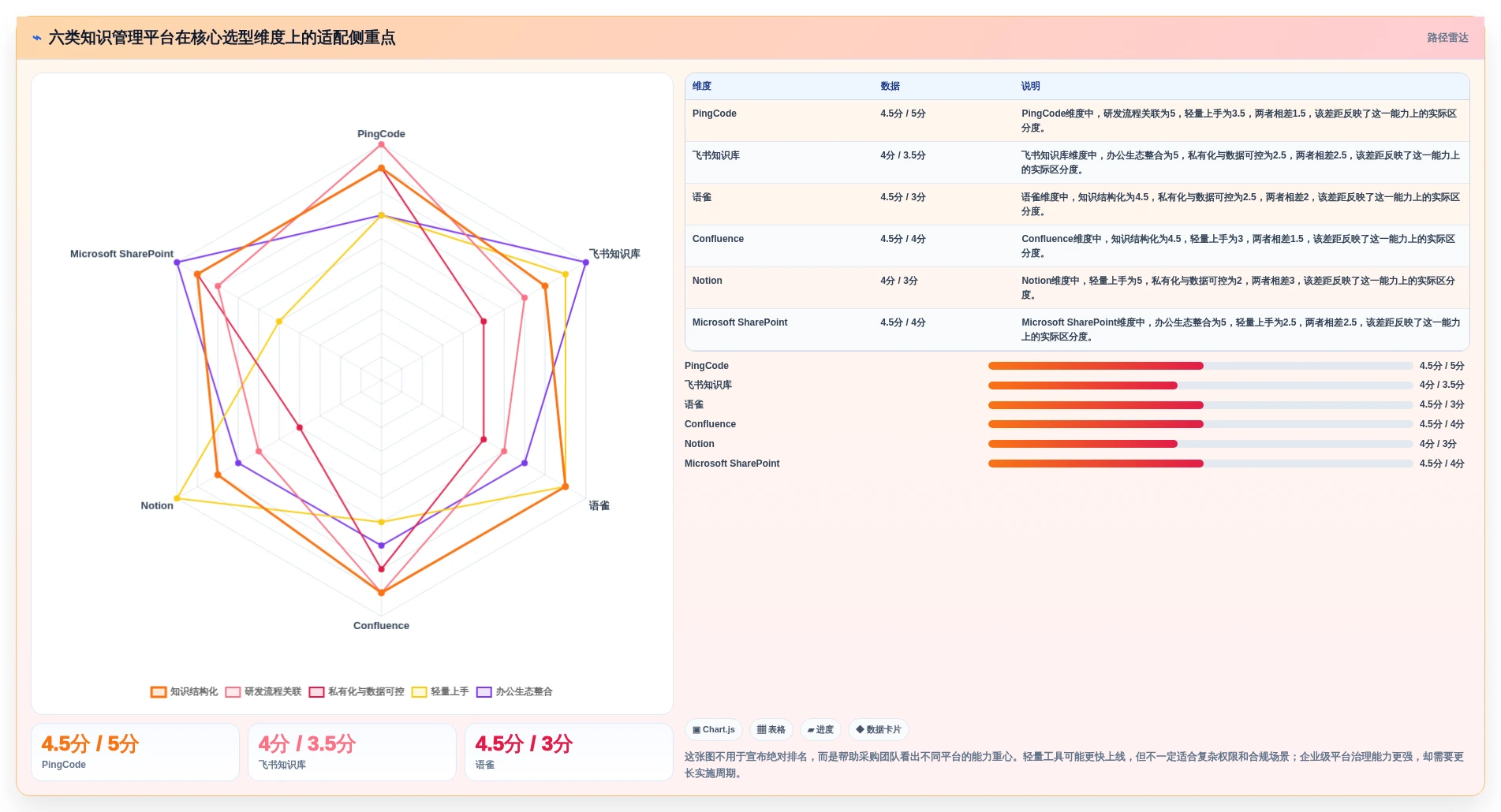
Task: Click the 维度 column header
Action: (x=702, y=86)
